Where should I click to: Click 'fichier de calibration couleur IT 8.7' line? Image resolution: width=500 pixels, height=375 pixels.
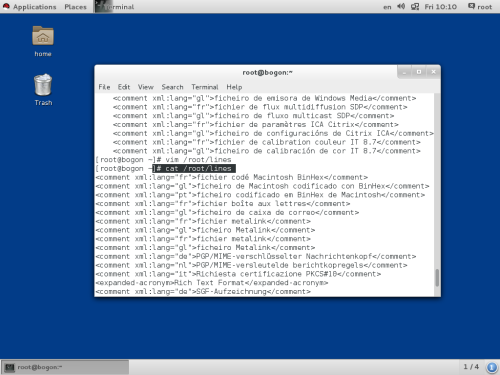coord(267,142)
